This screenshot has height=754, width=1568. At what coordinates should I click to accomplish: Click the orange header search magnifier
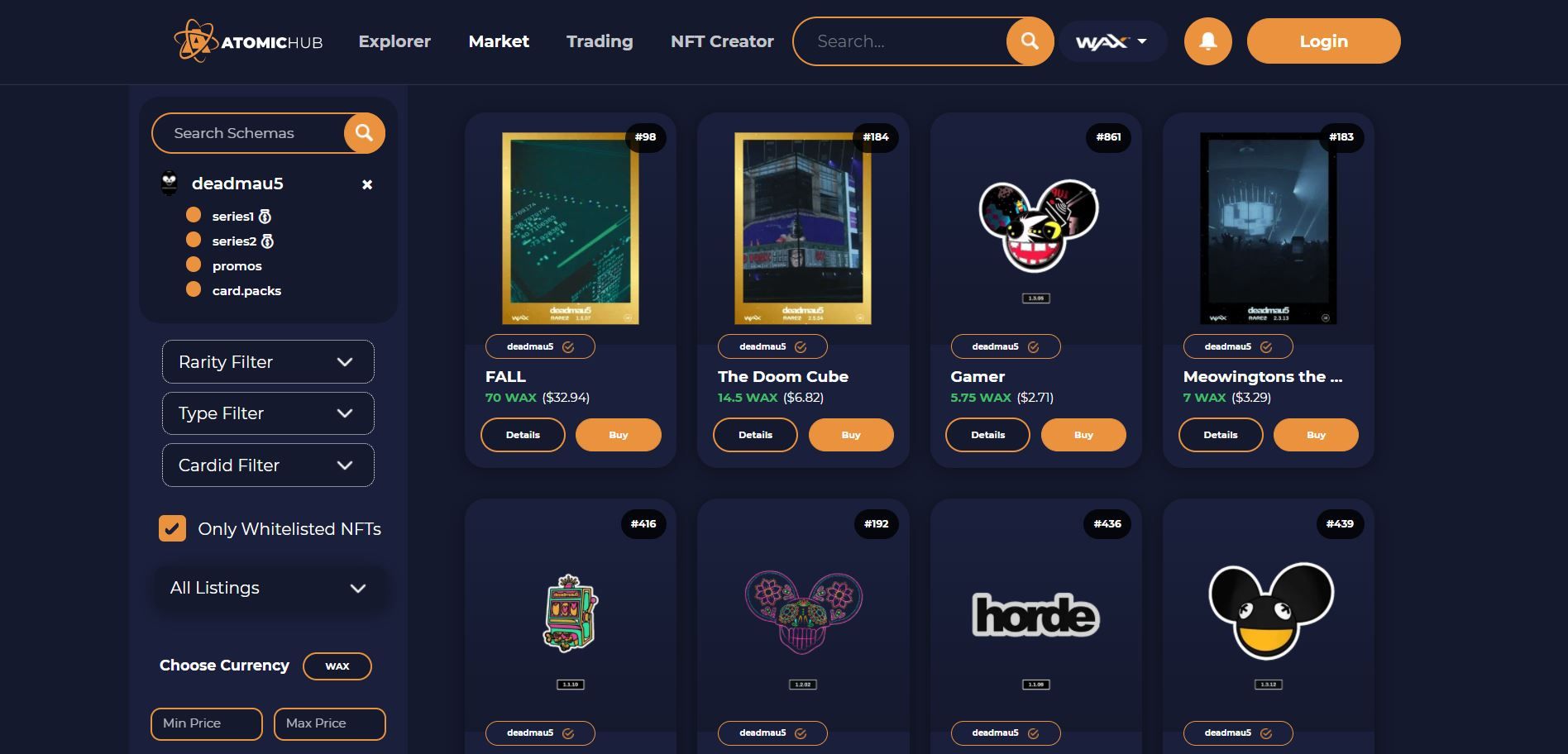pos(1030,41)
